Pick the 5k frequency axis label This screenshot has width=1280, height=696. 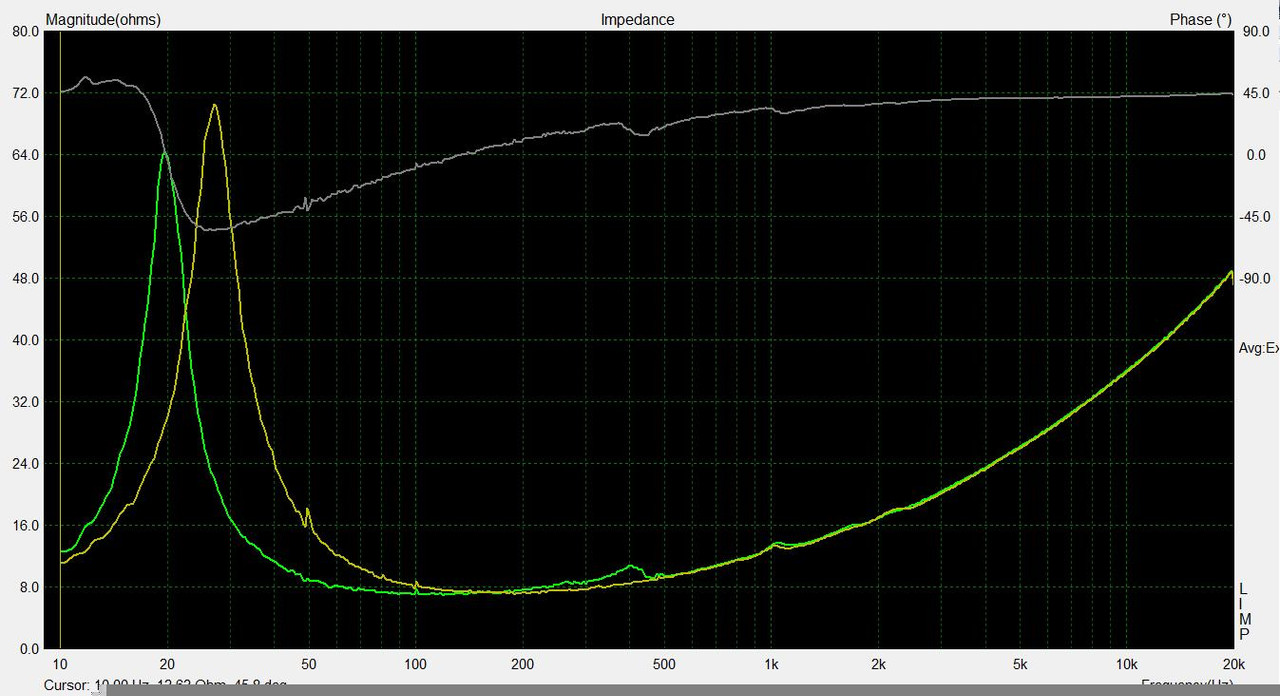tap(1020, 664)
